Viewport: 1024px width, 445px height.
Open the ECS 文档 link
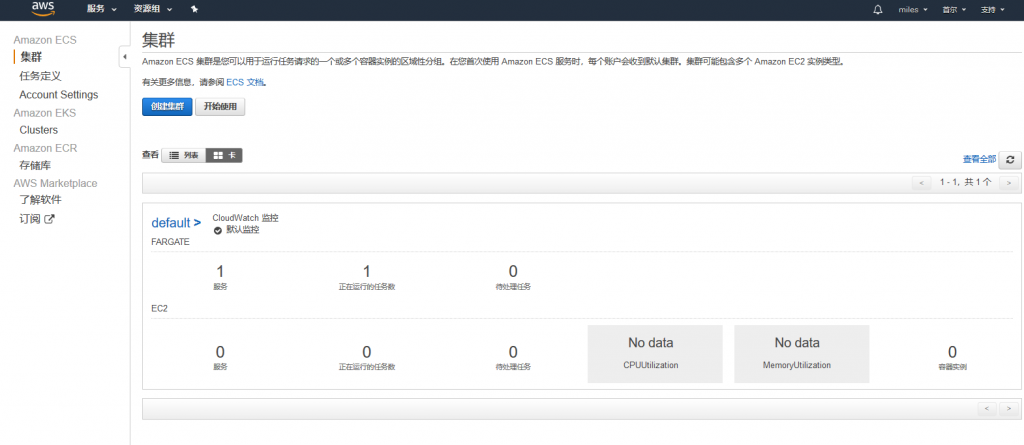click(246, 83)
